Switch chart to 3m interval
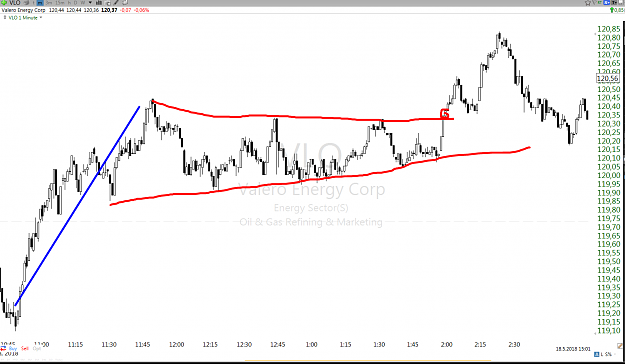 point(49,3)
